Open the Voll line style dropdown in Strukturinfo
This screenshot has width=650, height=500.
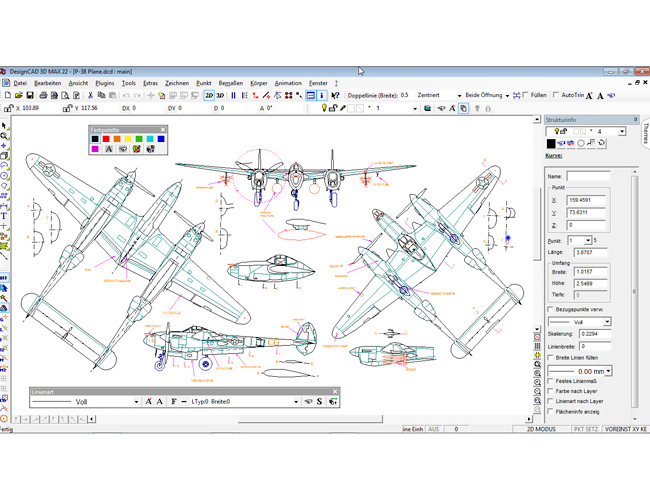click(607, 322)
